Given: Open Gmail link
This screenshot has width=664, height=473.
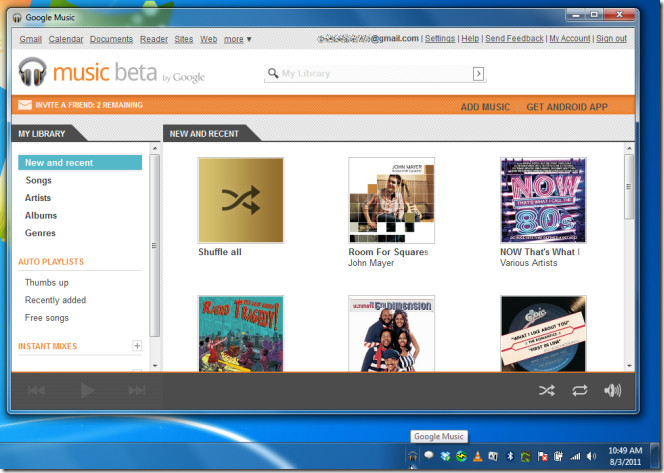Looking at the screenshot, I should point(30,39).
